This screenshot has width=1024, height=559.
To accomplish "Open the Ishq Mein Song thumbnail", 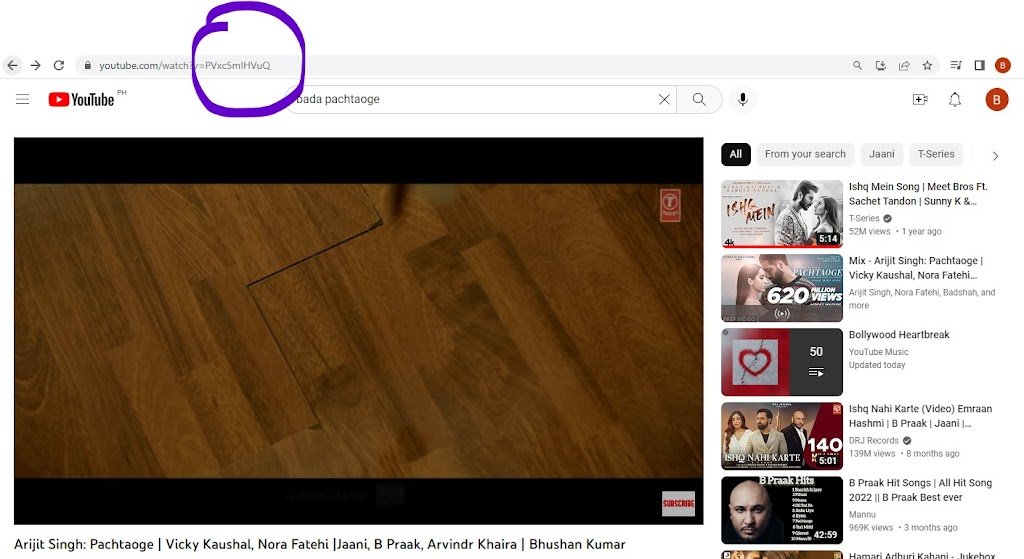I will (x=782, y=214).
